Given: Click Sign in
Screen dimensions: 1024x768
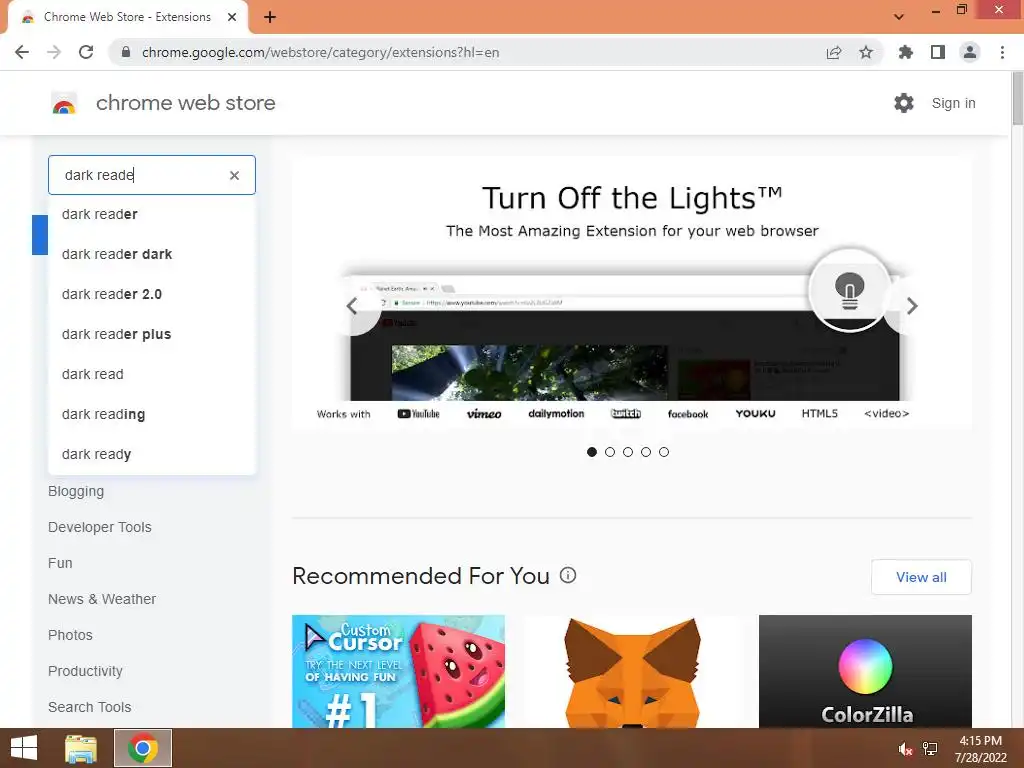Looking at the screenshot, I should click(953, 103).
